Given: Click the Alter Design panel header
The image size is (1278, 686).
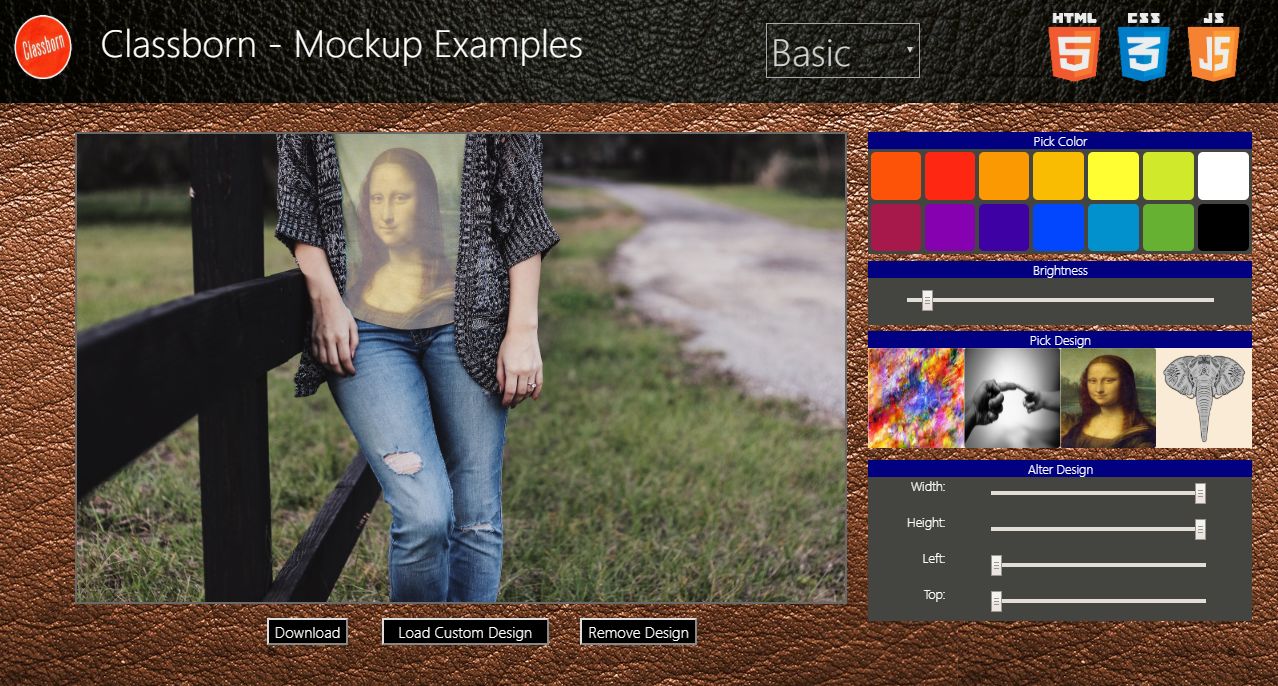Looking at the screenshot, I should [x=1060, y=469].
